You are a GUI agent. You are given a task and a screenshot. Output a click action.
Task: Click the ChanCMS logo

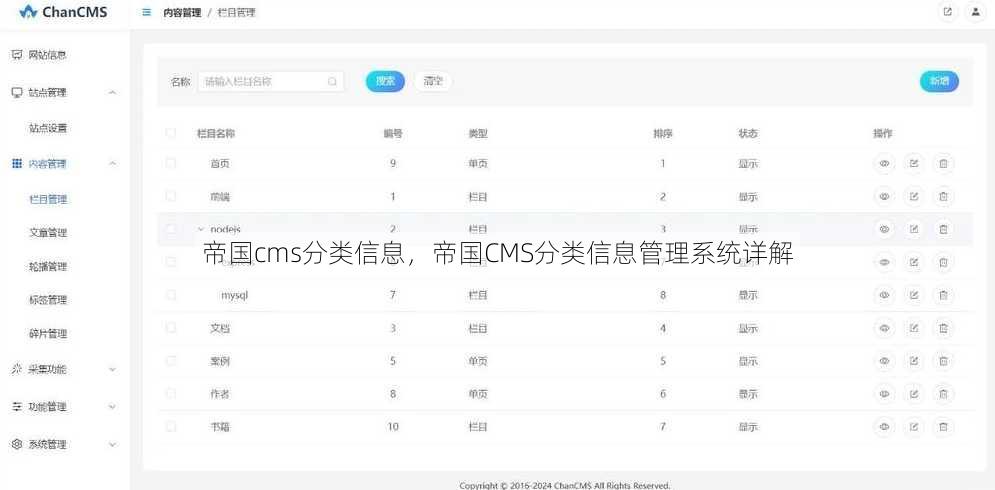pos(63,12)
